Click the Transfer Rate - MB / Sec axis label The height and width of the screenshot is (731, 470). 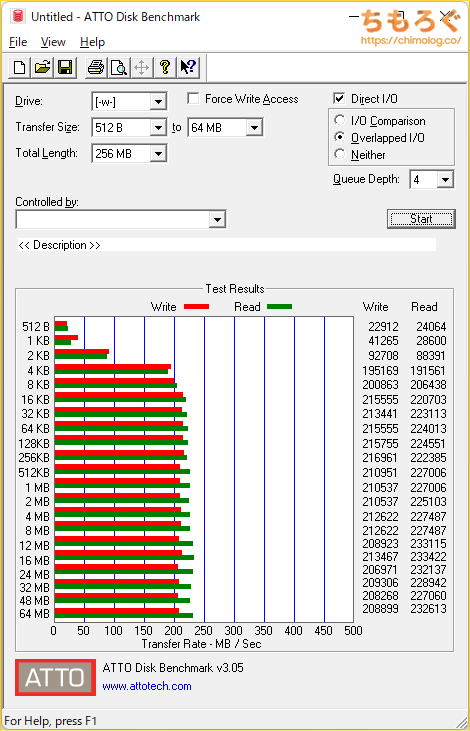click(201, 644)
